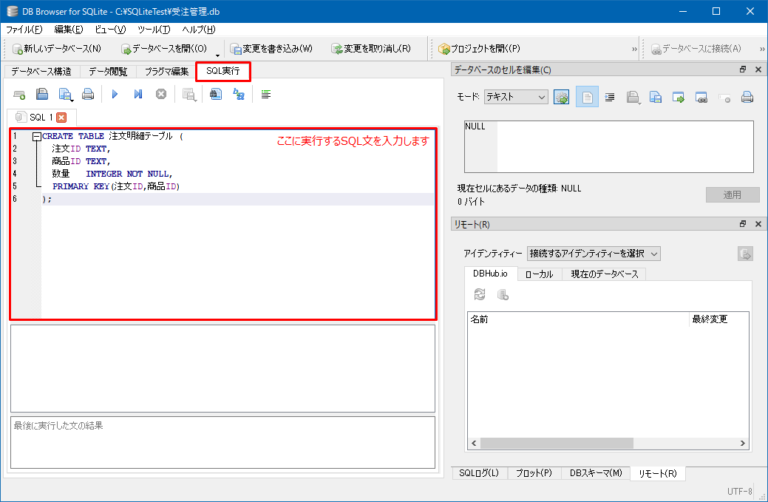The height and width of the screenshot is (502, 768).
Task: Open find and replace in the editor
Action: [239, 94]
